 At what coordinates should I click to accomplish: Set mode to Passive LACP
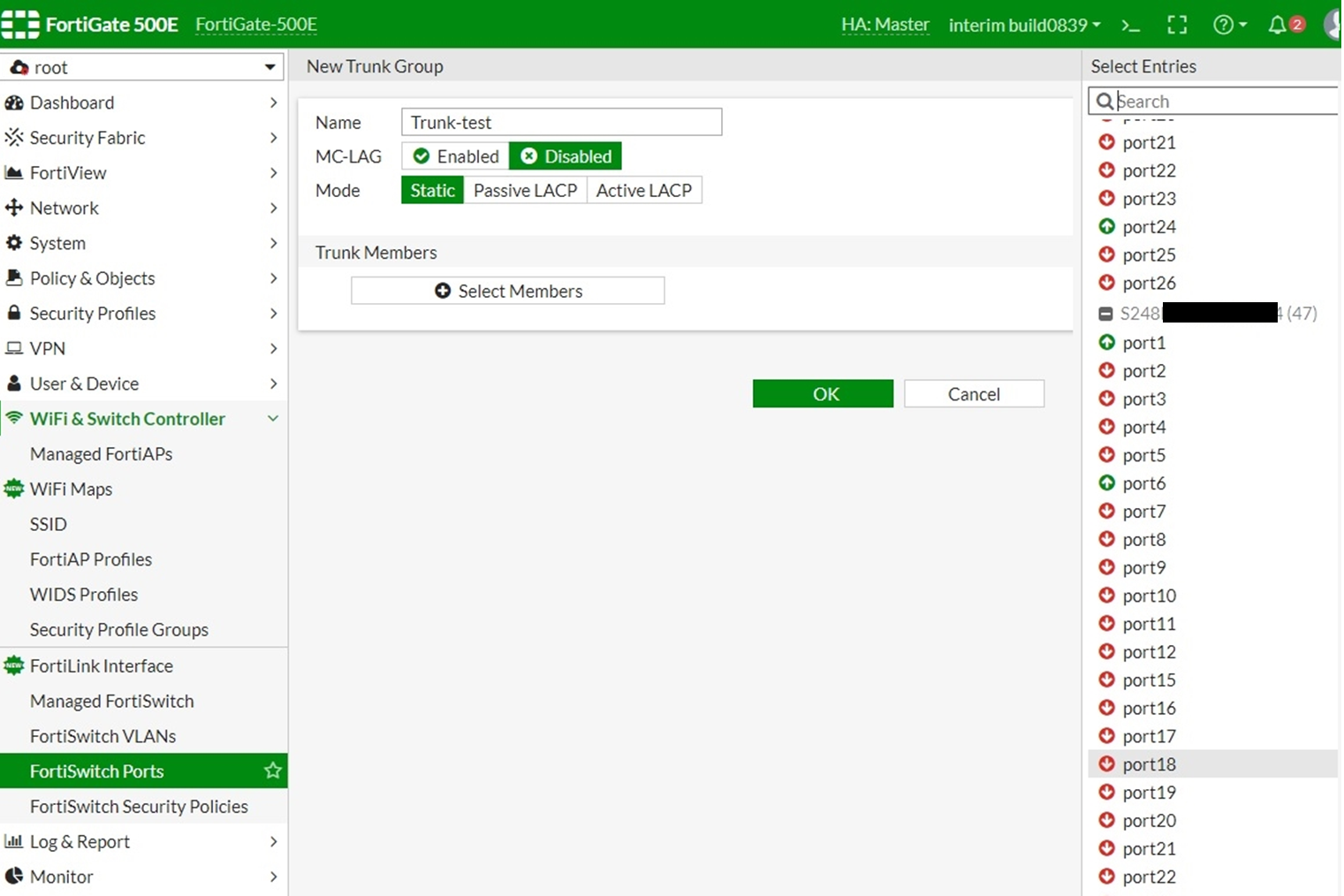point(525,191)
